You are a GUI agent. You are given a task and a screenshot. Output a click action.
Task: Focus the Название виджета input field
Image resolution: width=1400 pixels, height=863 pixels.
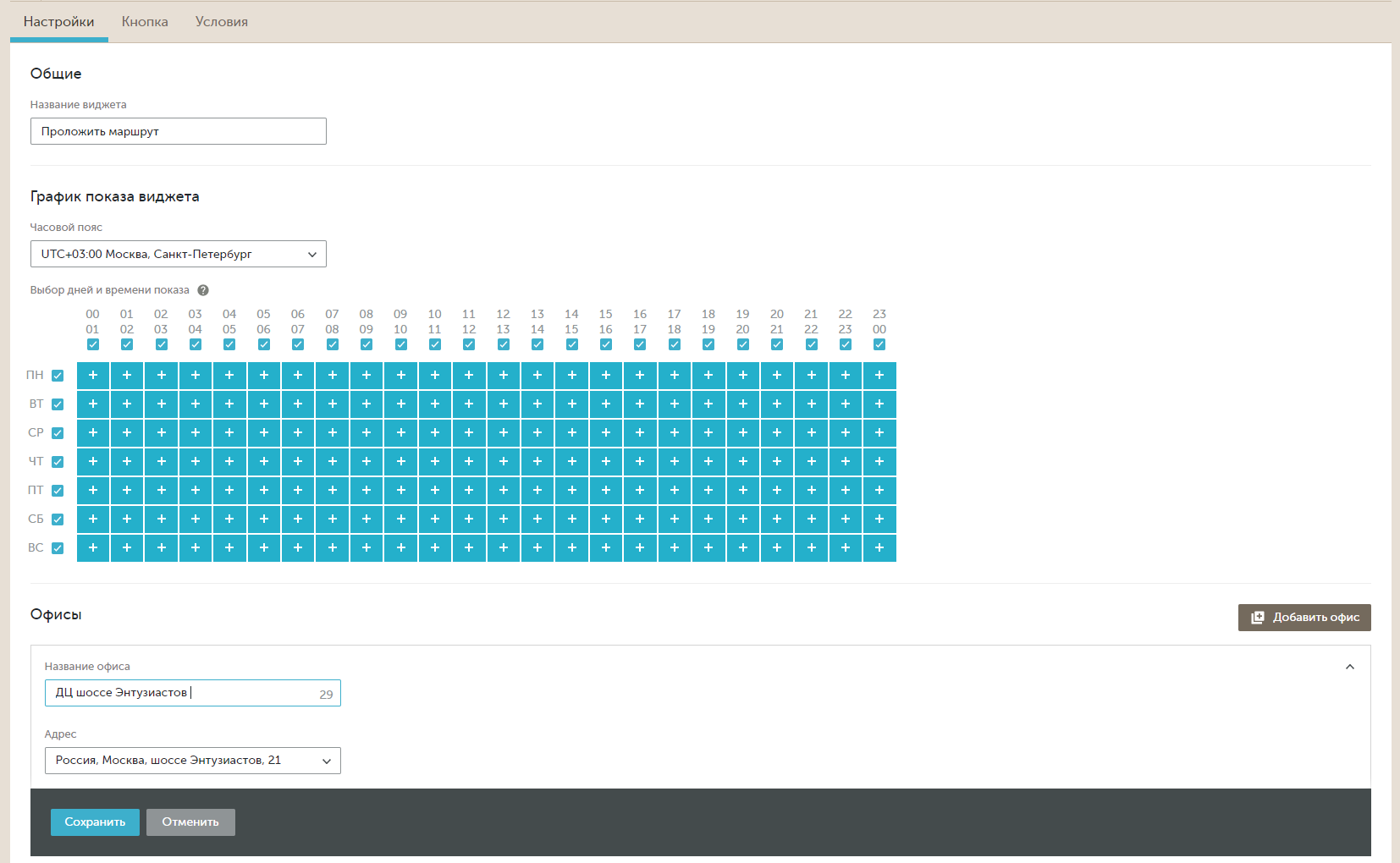(179, 131)
